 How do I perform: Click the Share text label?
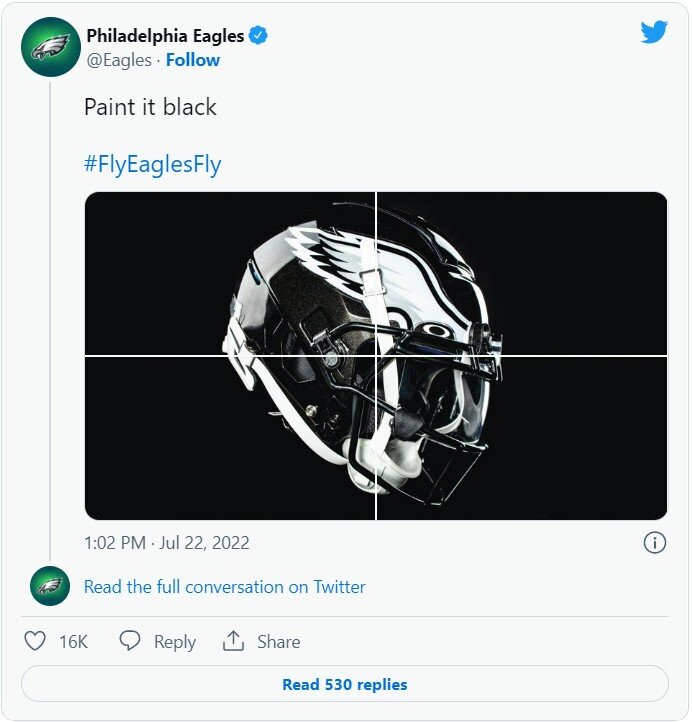(x=279, y=642)
